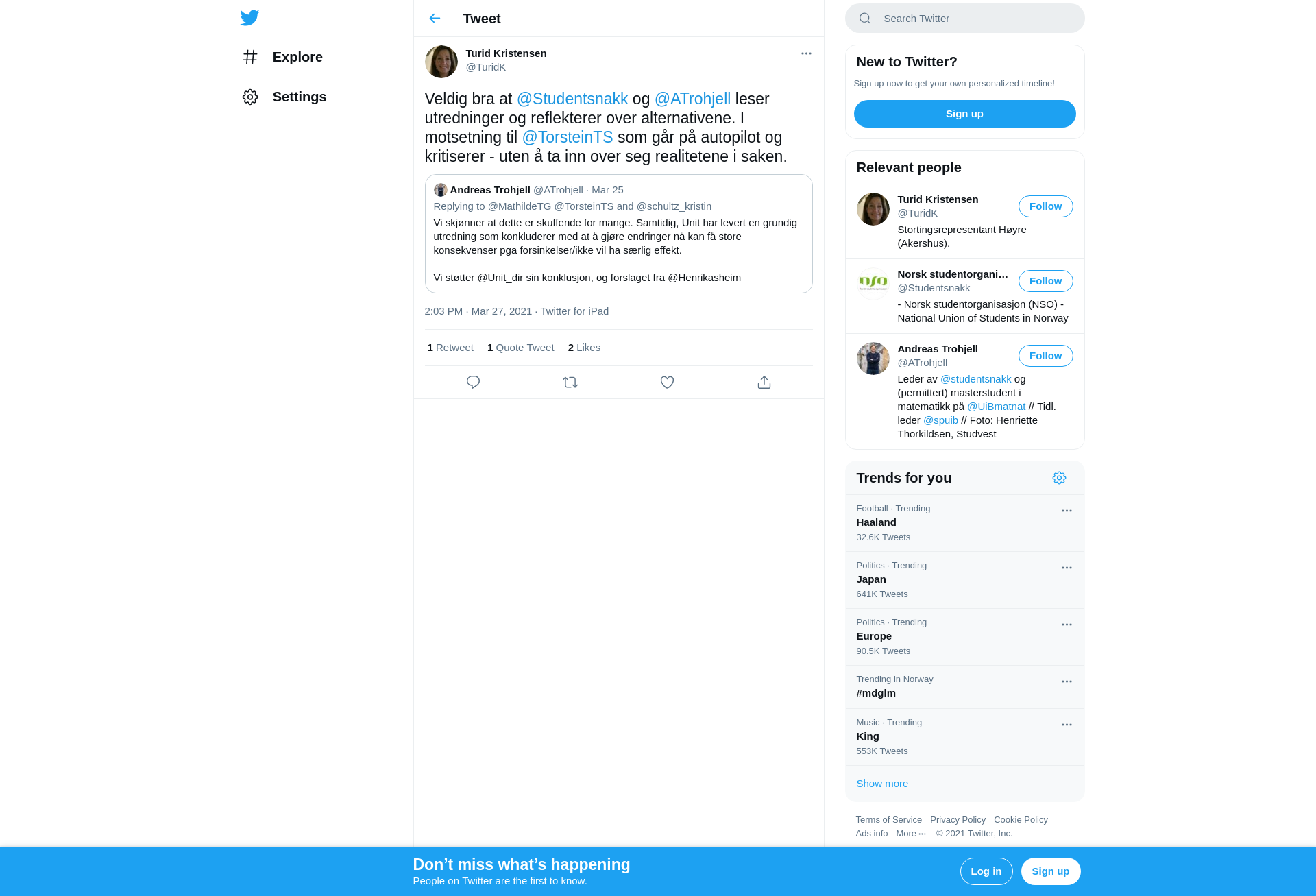View the 2 Likes list

pos(584,348)
